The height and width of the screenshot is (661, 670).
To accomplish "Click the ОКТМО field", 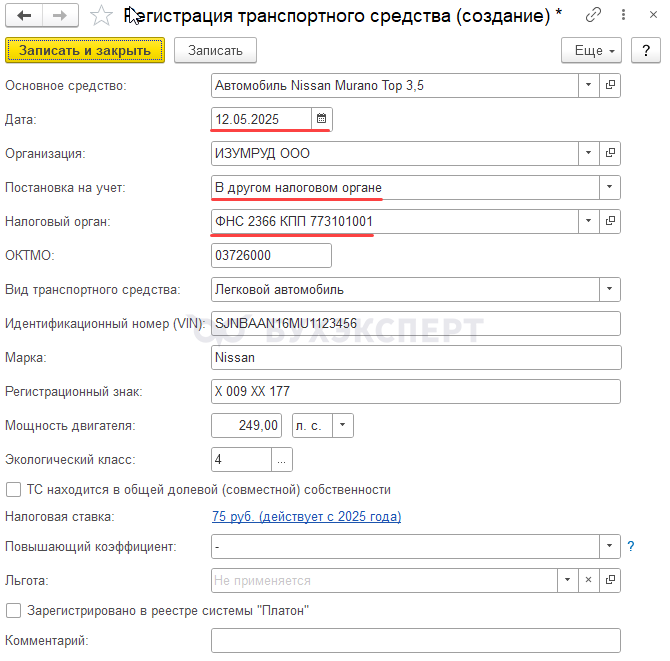I will pyautogui.click(x=271, y=256).
